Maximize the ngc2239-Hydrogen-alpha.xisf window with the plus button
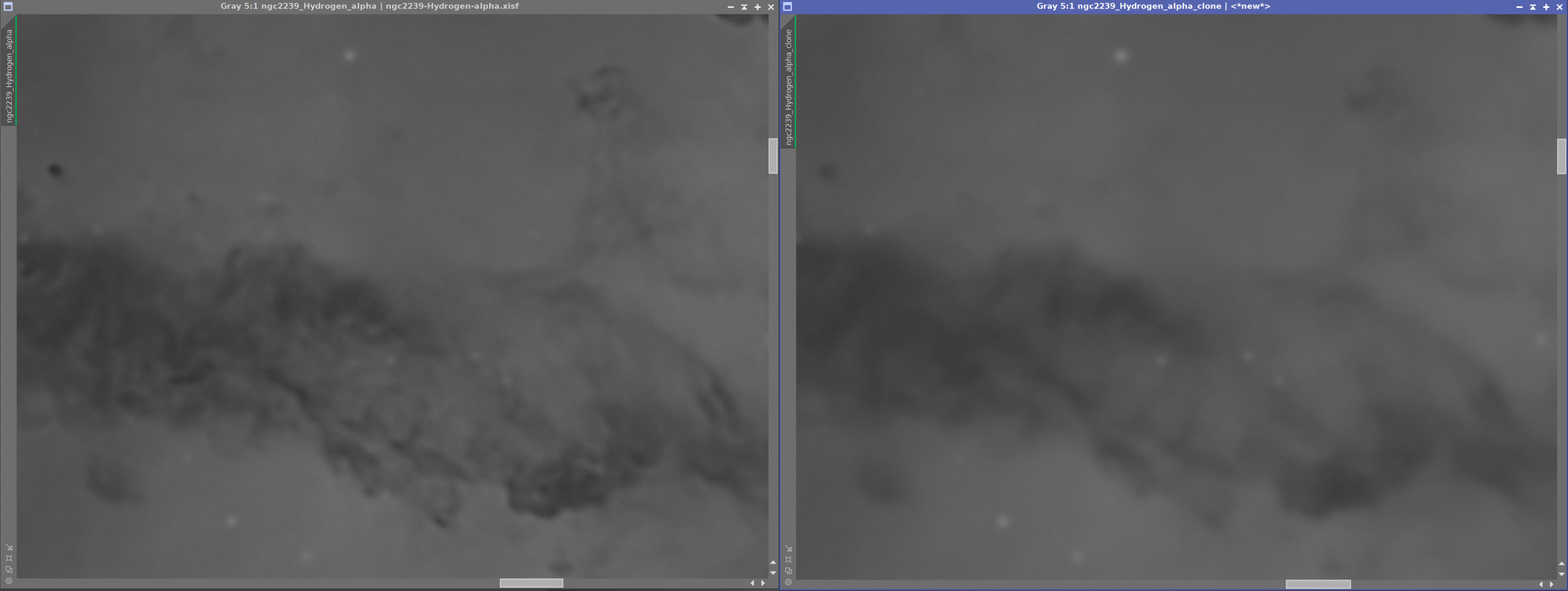This screenshot has height=591, width=1568. click(758, 7)
